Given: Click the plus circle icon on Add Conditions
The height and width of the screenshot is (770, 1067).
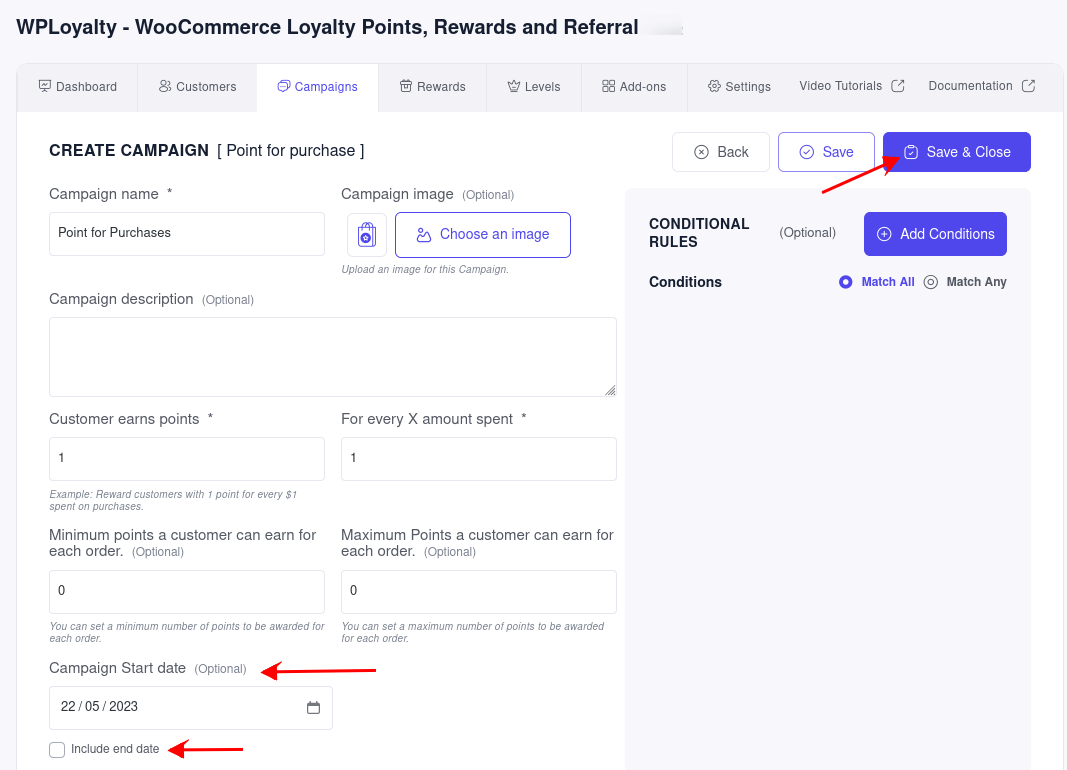Looking at the screenshot, I should pos(884,234).
